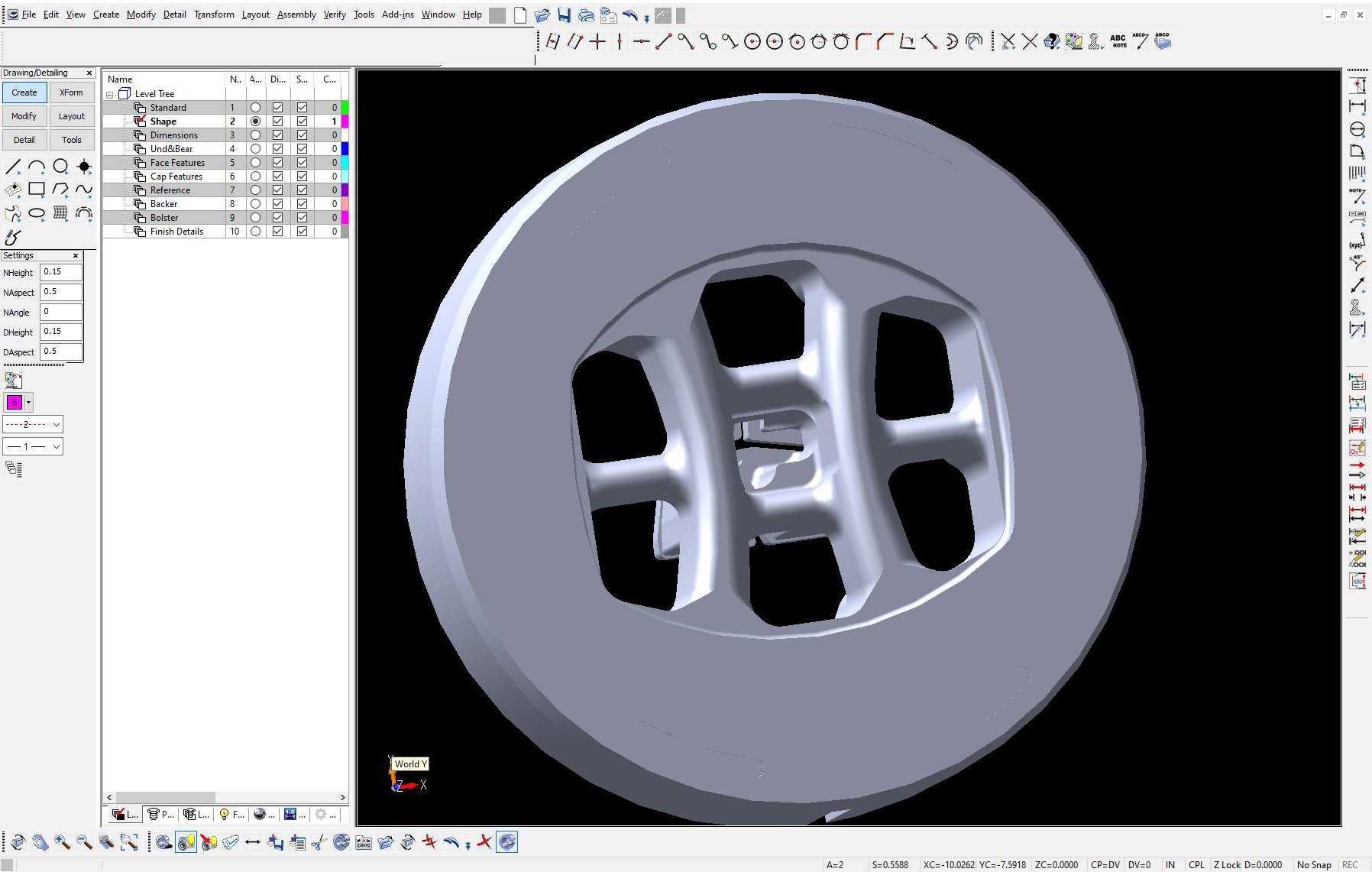Image resolution: width=1372 pixels, height=872 pixels.
Task: Switch to the lightbulb F... panel tab
Action: coord(231,815)
